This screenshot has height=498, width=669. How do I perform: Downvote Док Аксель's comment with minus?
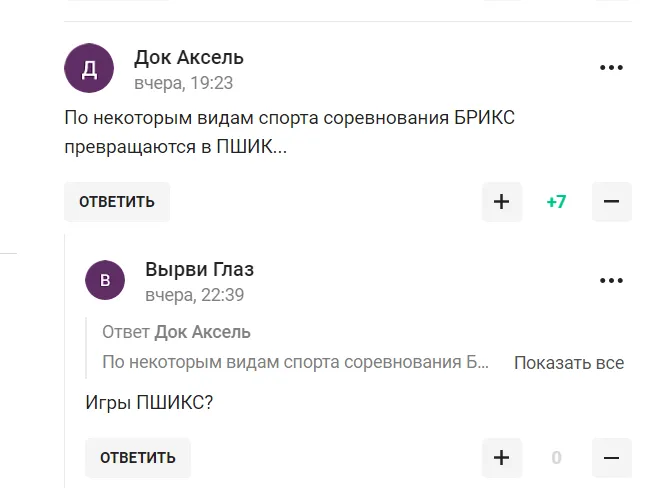point(611,202)
